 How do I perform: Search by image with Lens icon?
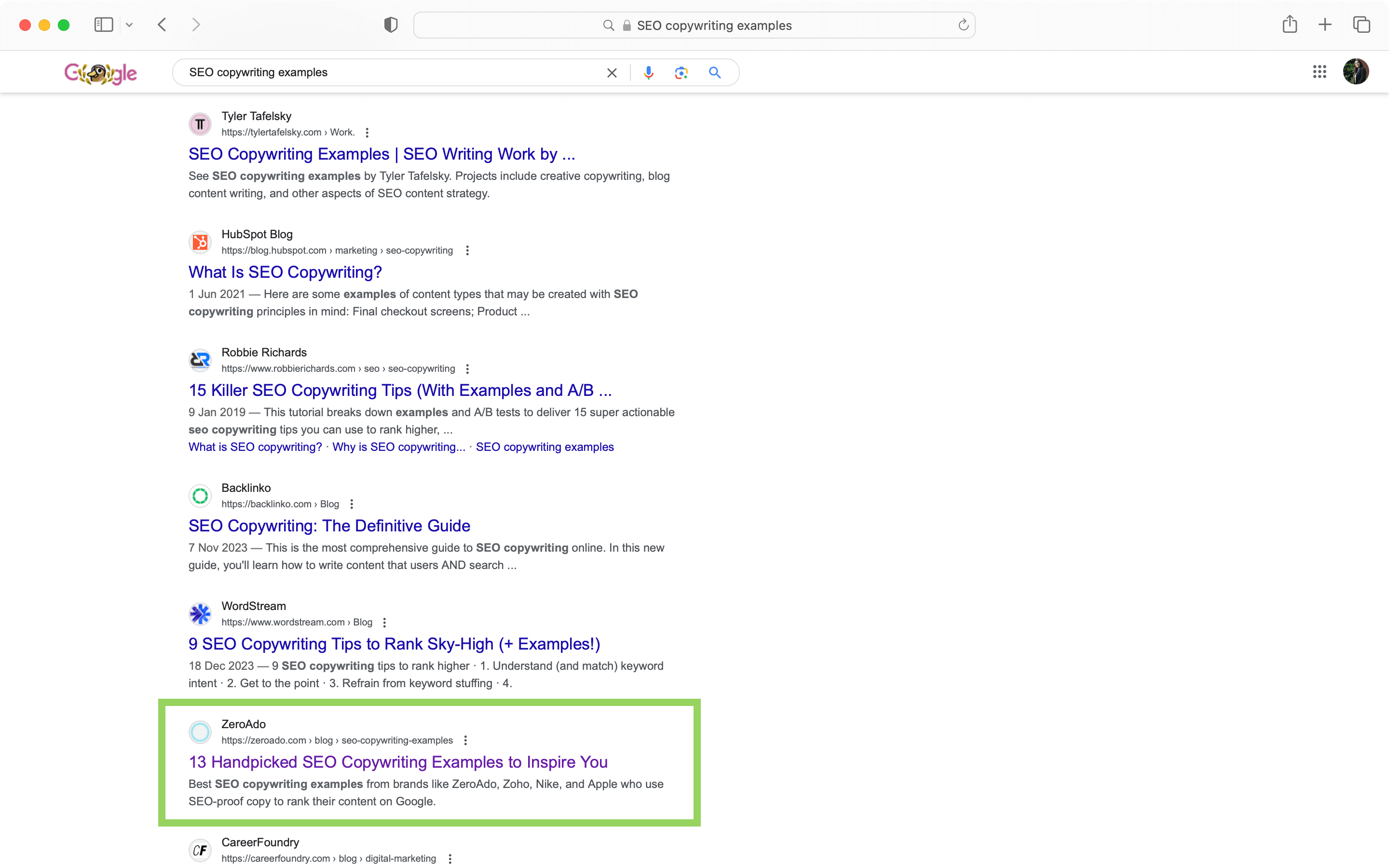tap(681, 73)
